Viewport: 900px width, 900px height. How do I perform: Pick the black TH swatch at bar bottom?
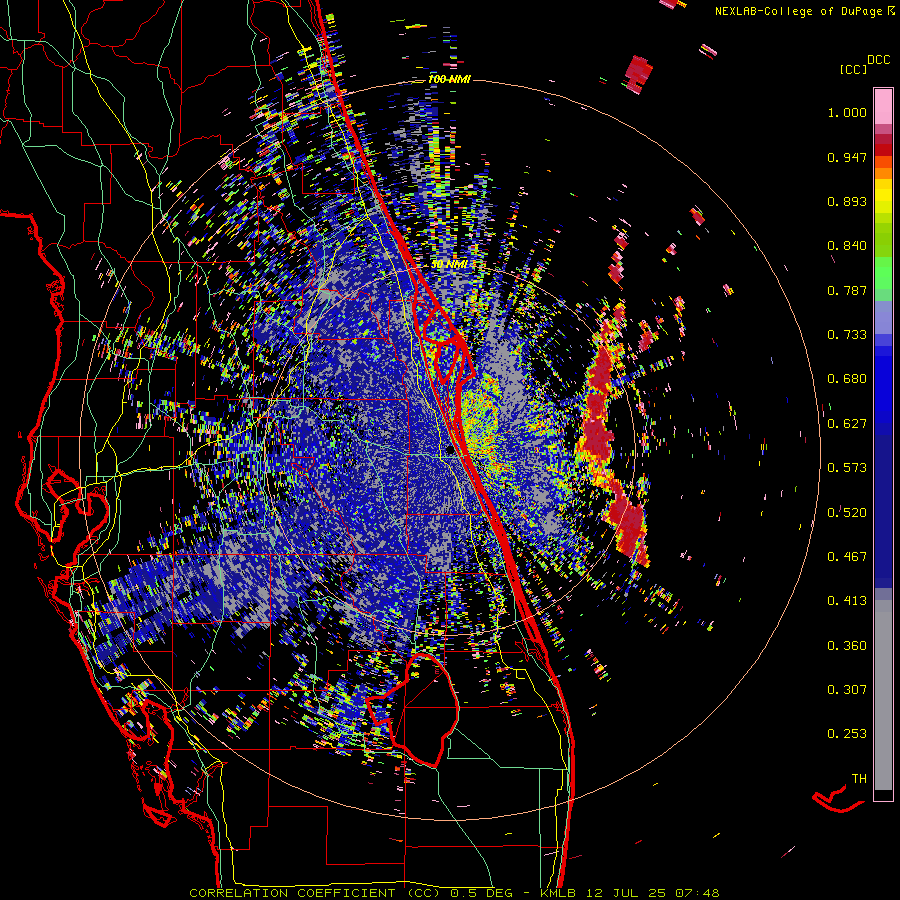click(883, 795)
